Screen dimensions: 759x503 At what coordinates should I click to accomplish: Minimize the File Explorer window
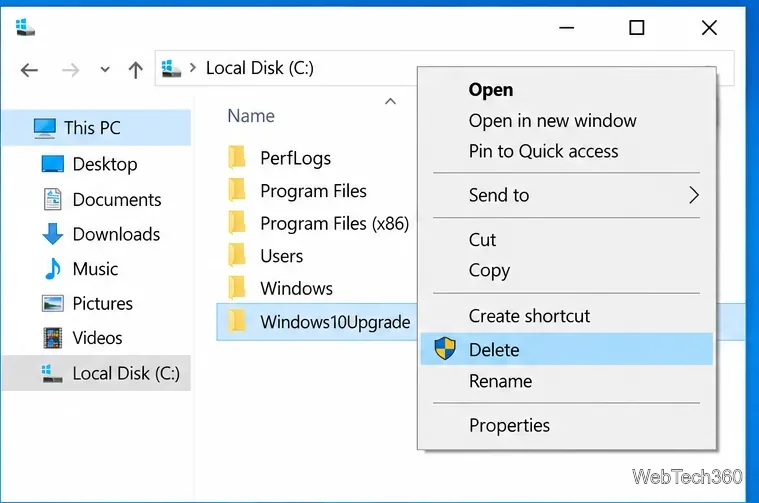[x=566, y=28]
